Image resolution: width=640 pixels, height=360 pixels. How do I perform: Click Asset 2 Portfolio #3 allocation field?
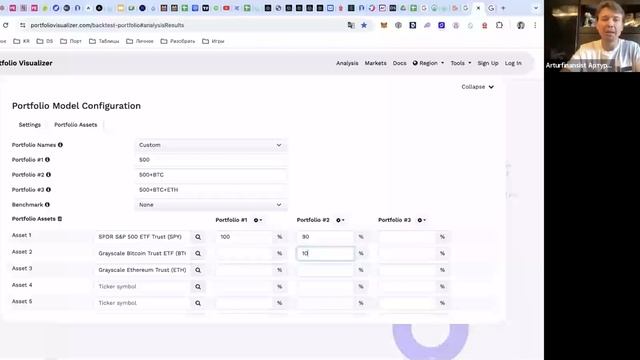(407, 253)
